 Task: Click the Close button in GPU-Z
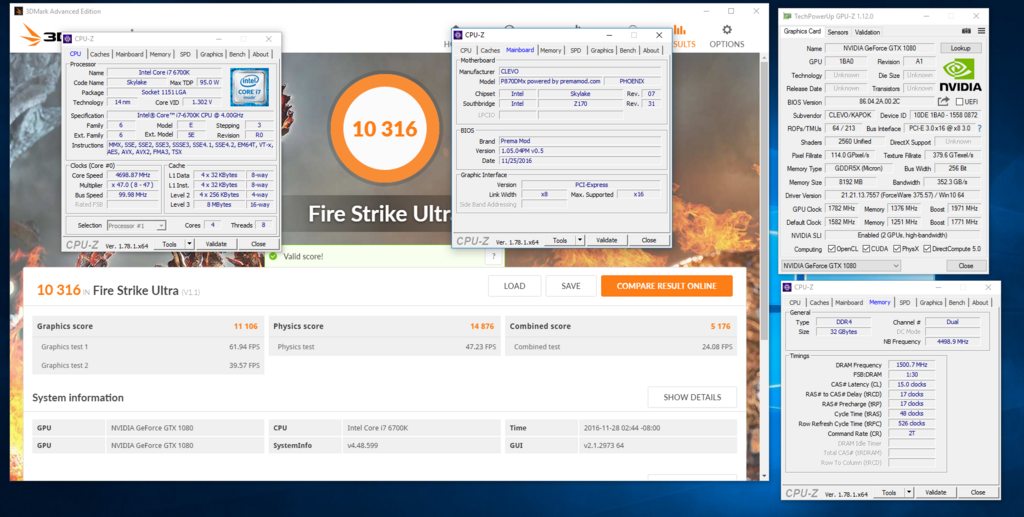(x=966, y=266)
